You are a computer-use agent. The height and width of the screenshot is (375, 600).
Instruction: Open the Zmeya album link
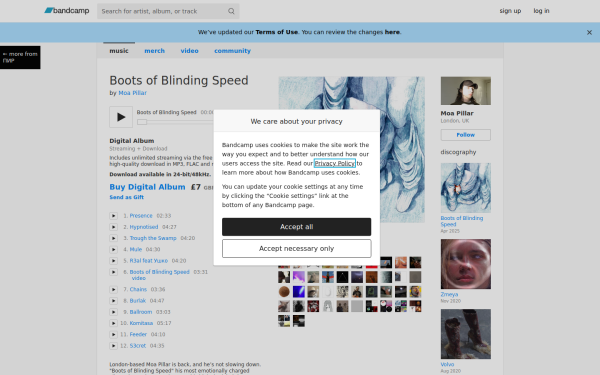449,295
